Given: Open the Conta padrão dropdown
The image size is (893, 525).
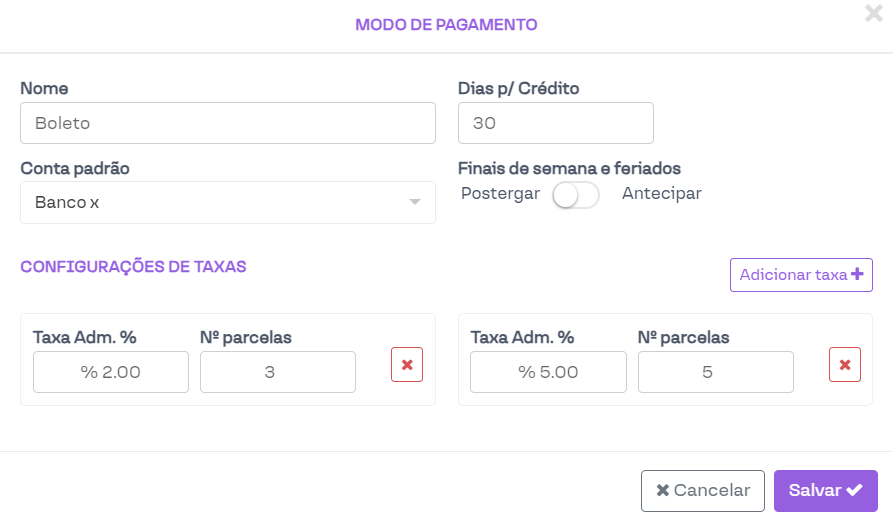Looking at the screenshot, I should pos(227,202).
